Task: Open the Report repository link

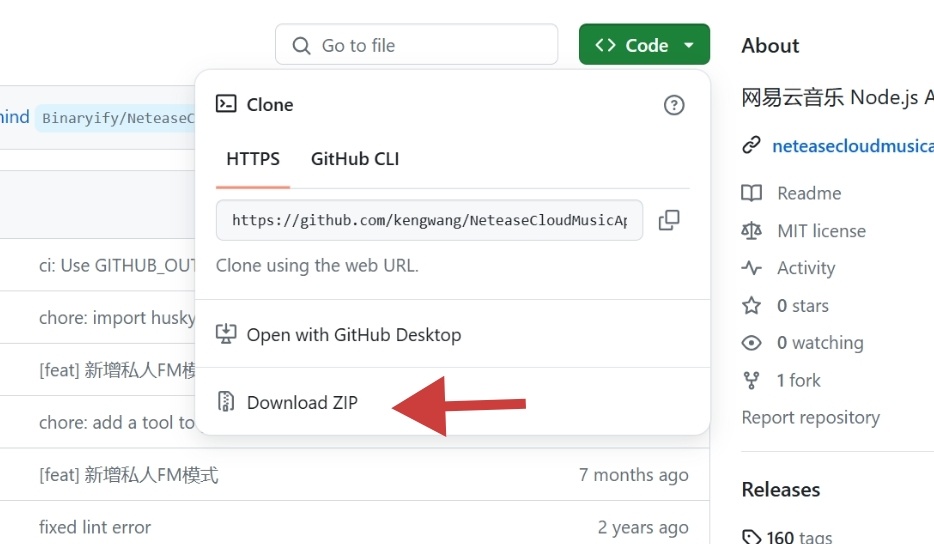Action: coord(810,417)
